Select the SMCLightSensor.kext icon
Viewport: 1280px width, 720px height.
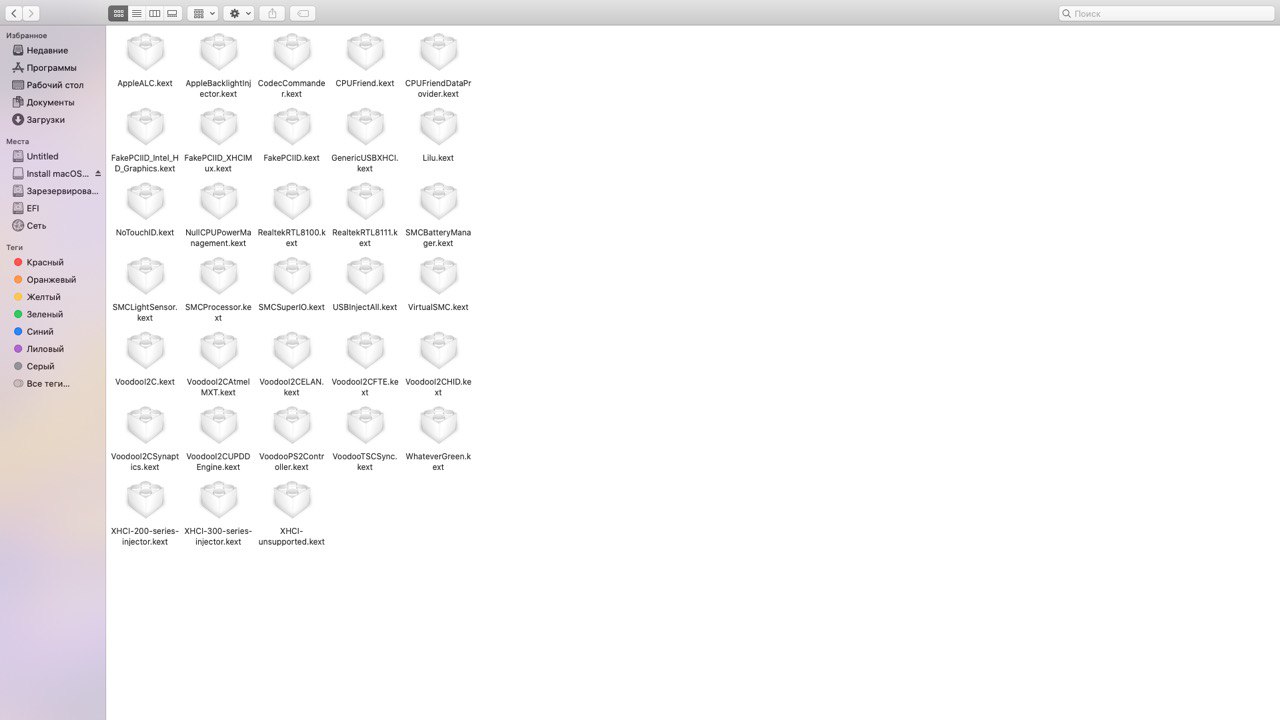[x=145, y=276]
